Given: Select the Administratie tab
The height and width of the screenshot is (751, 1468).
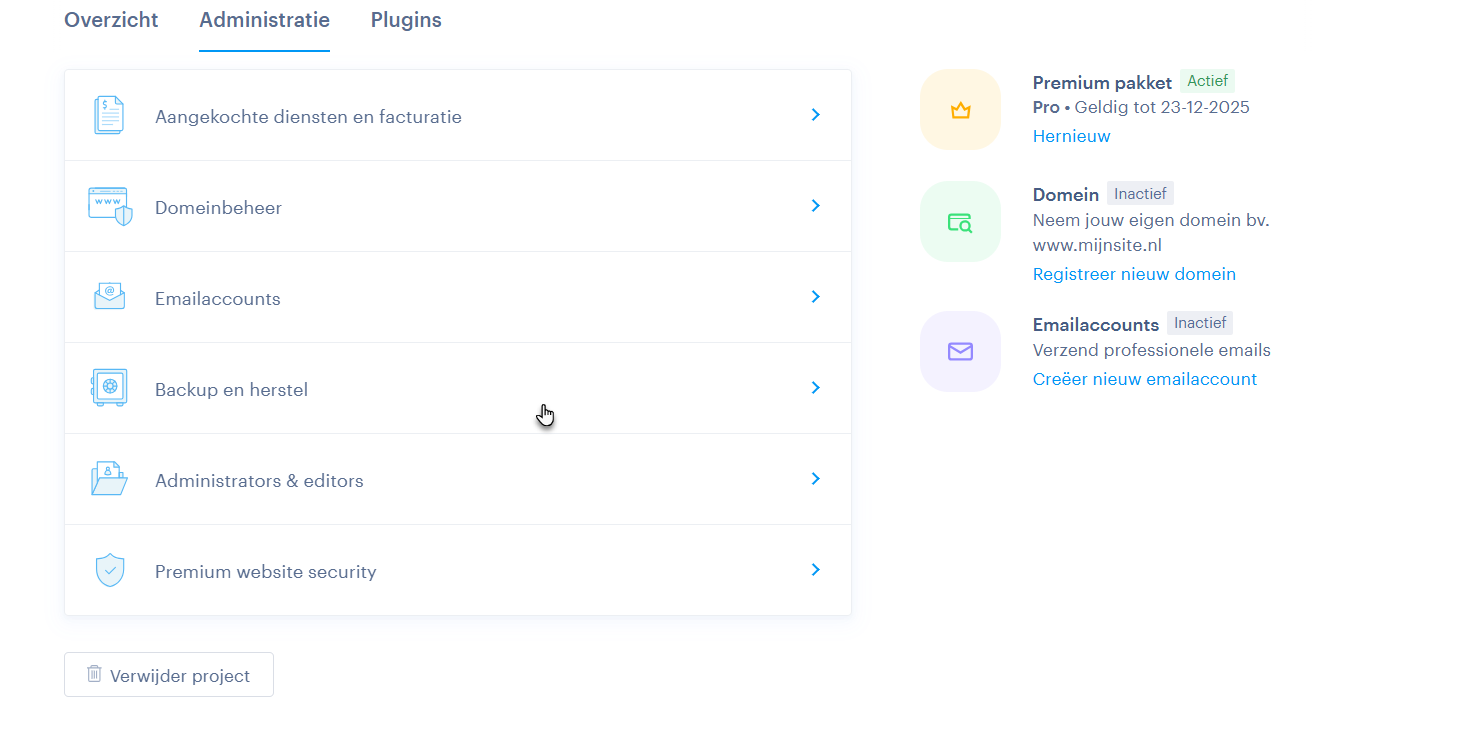Looking at the screenshot, I should (264, 20).
